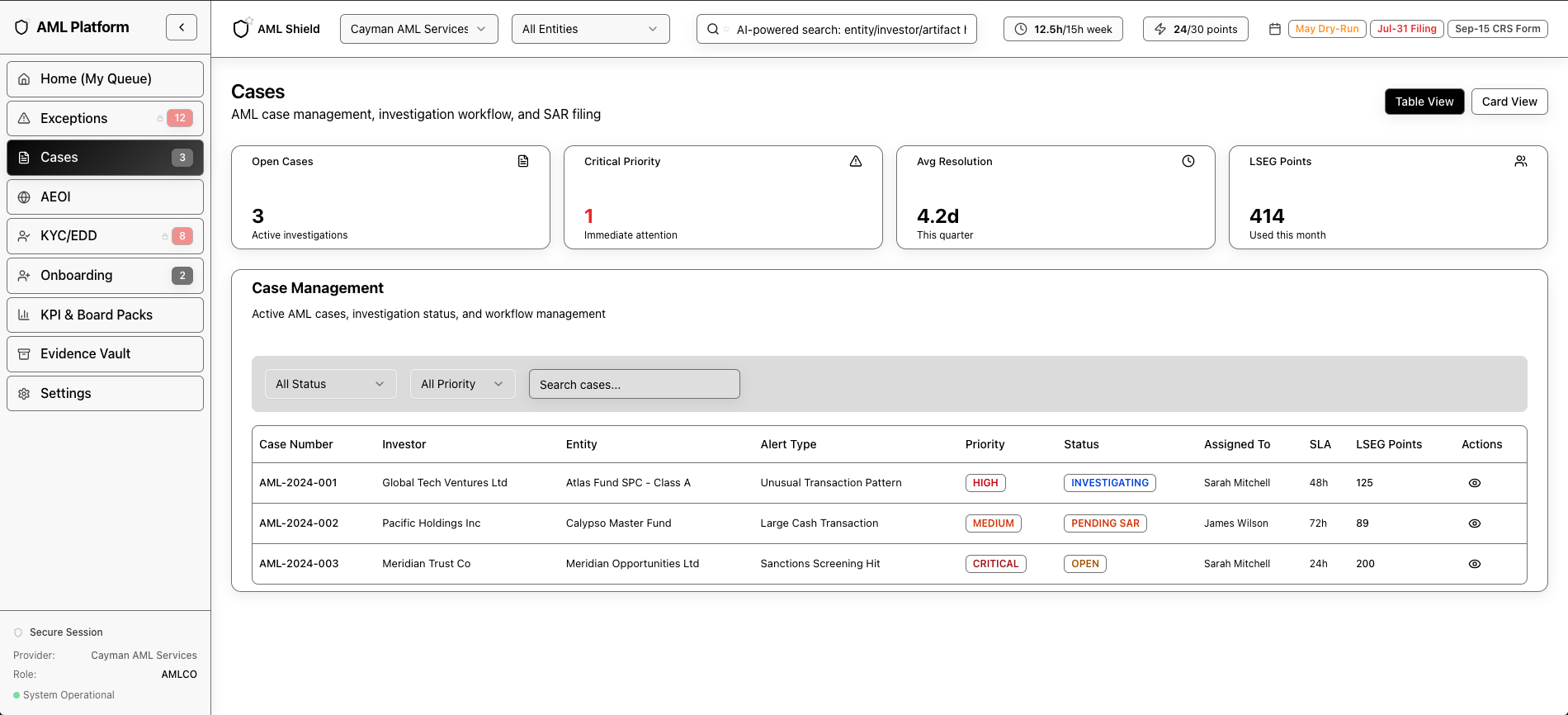
Task: Click the document icon on Open Cases card
Action: pos(523,161)
